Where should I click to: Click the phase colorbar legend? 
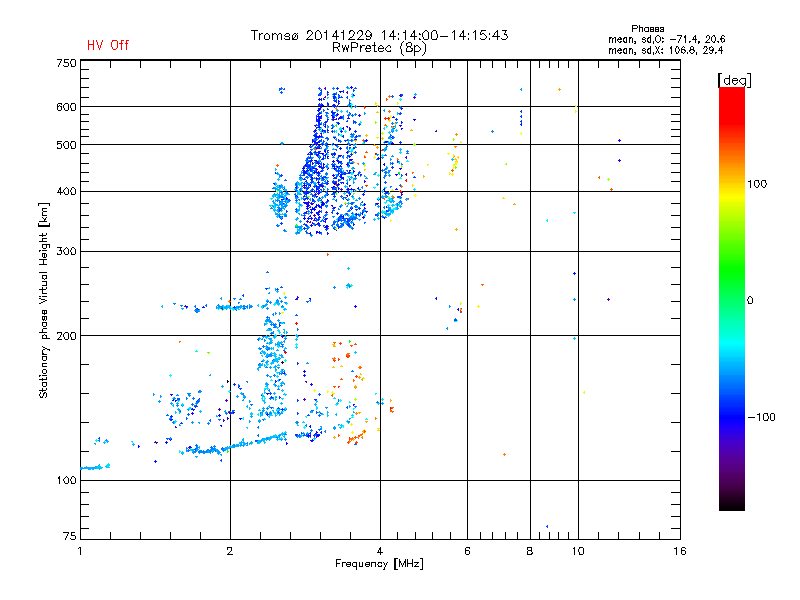[732, 298]
